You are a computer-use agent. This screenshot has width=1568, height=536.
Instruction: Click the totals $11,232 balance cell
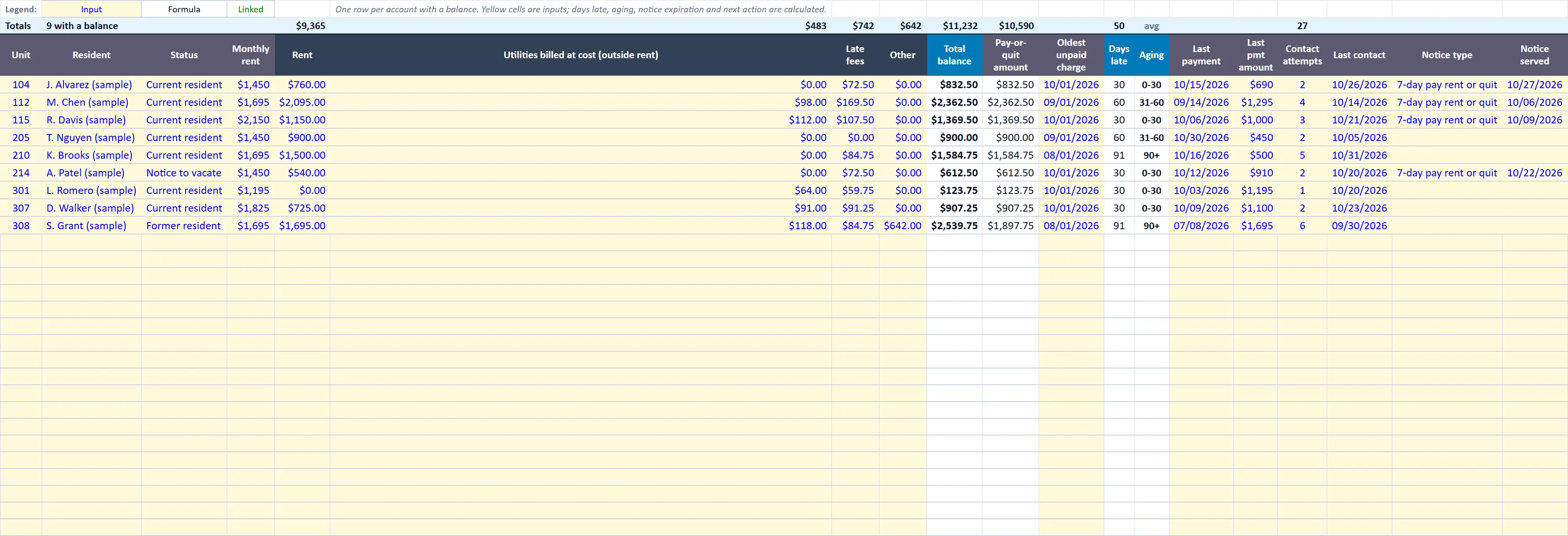coord(955,26)
